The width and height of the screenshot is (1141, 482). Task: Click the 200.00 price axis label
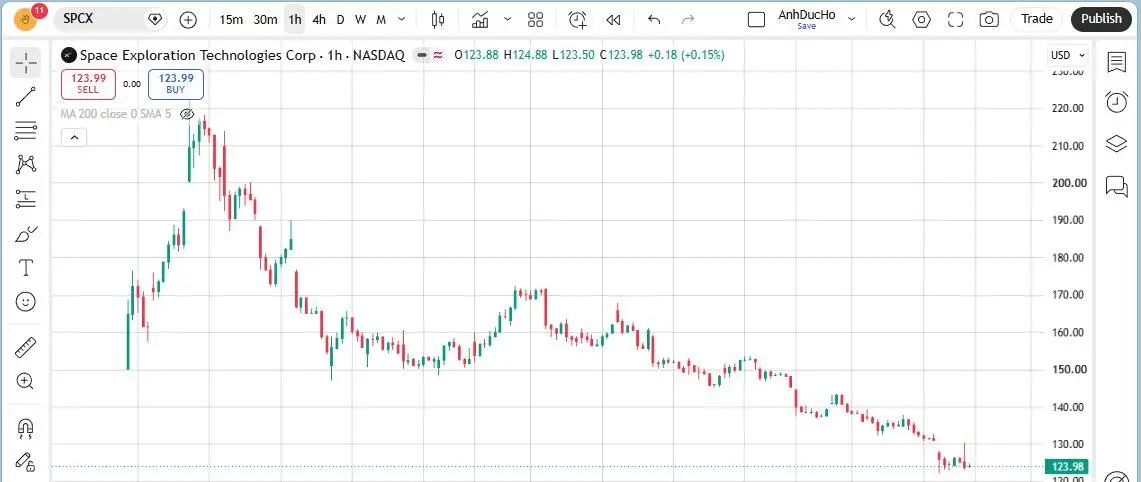[1069, 183]
